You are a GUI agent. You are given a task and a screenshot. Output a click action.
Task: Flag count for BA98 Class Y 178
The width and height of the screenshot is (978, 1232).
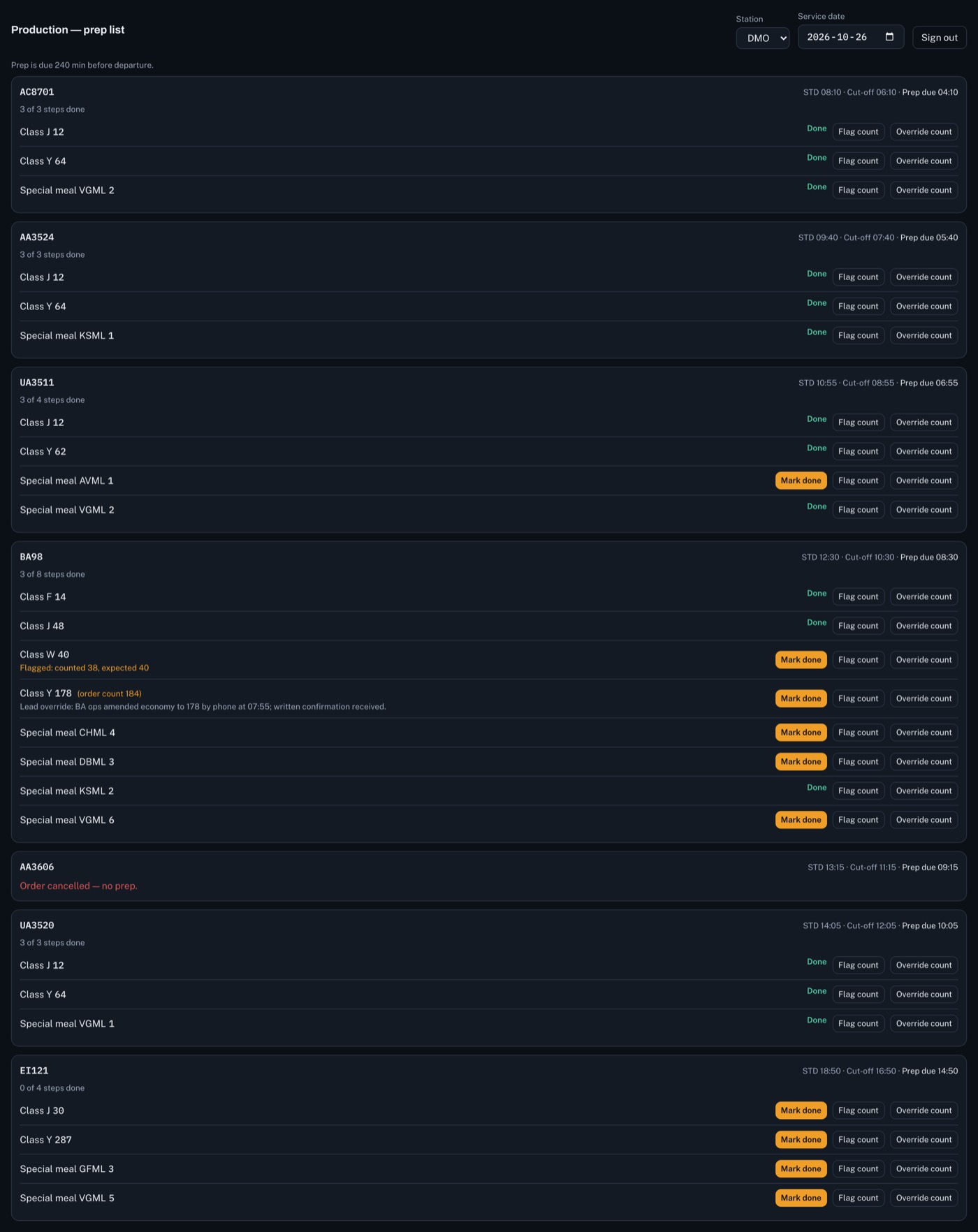tap(859, 698)
